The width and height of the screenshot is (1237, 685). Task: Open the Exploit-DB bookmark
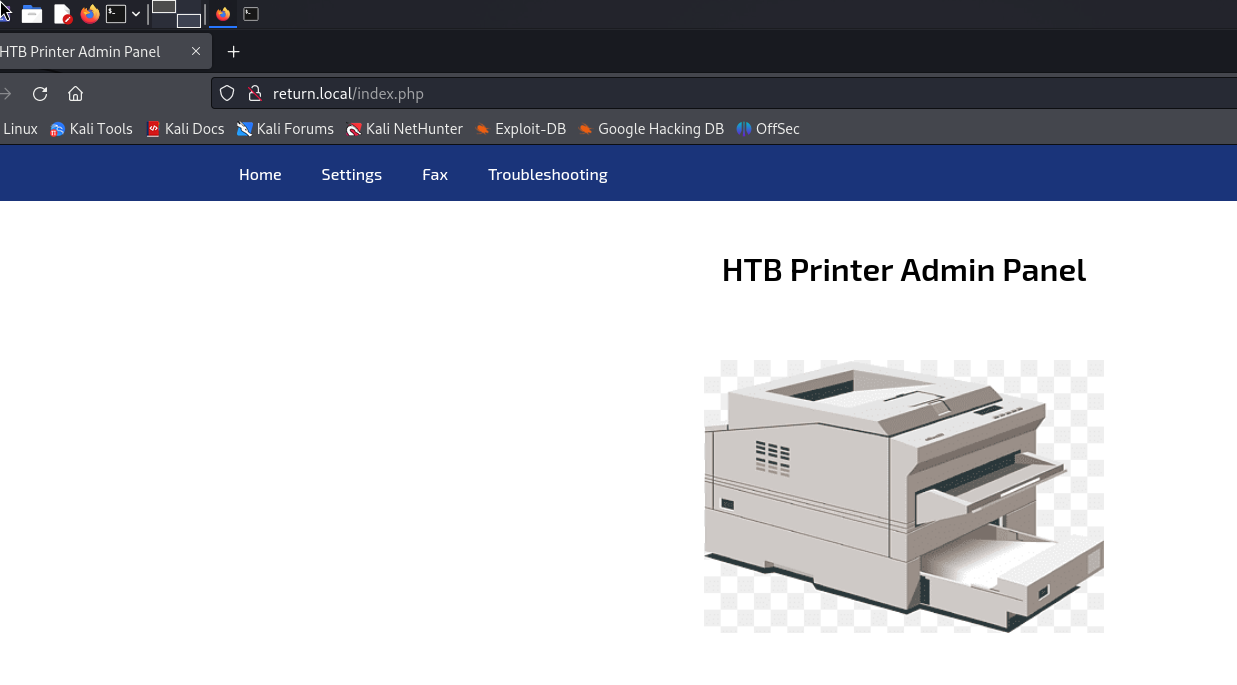(520, 129)
